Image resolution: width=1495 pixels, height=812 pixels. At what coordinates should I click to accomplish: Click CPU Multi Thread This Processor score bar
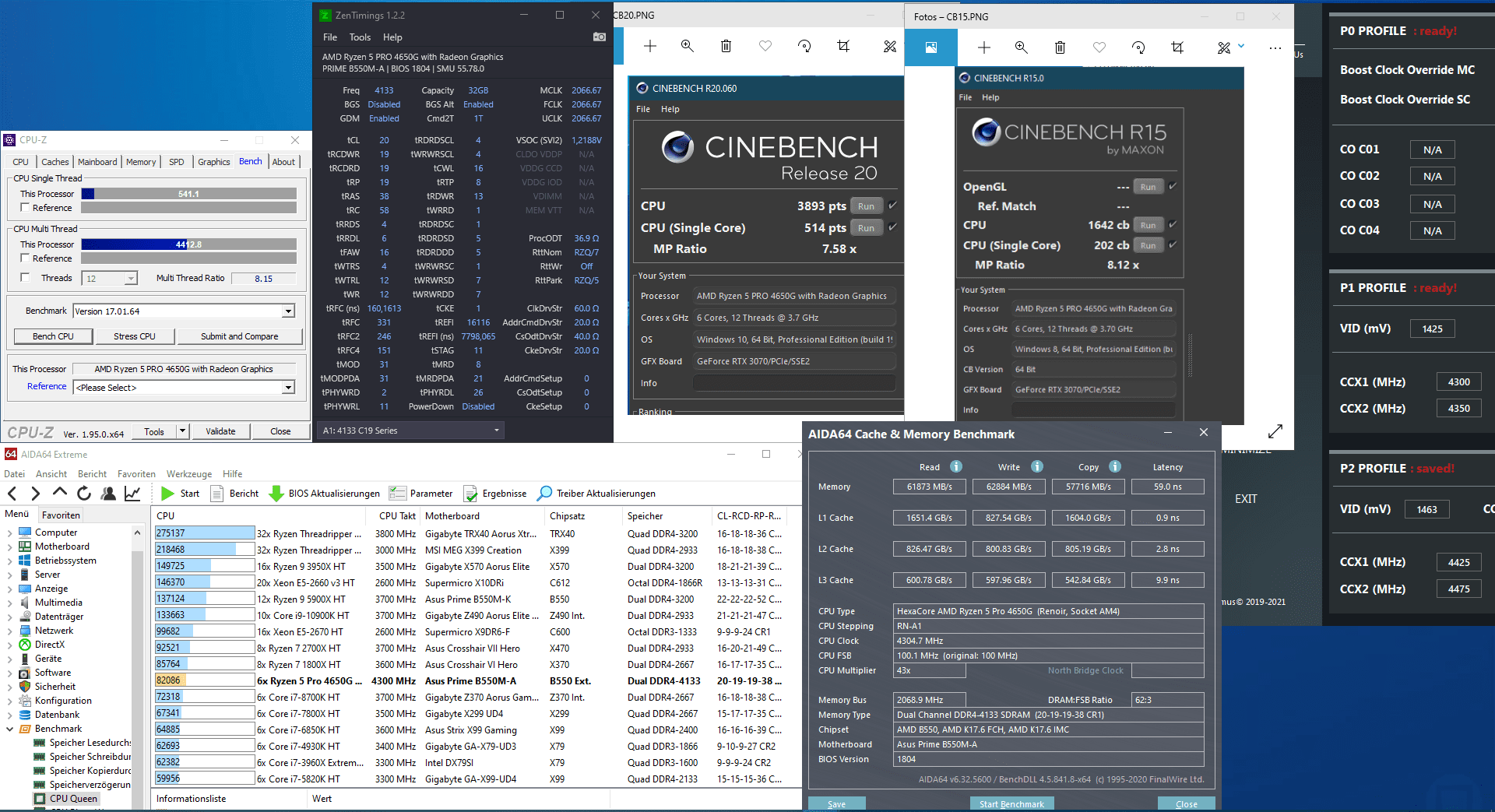(189, 244)
